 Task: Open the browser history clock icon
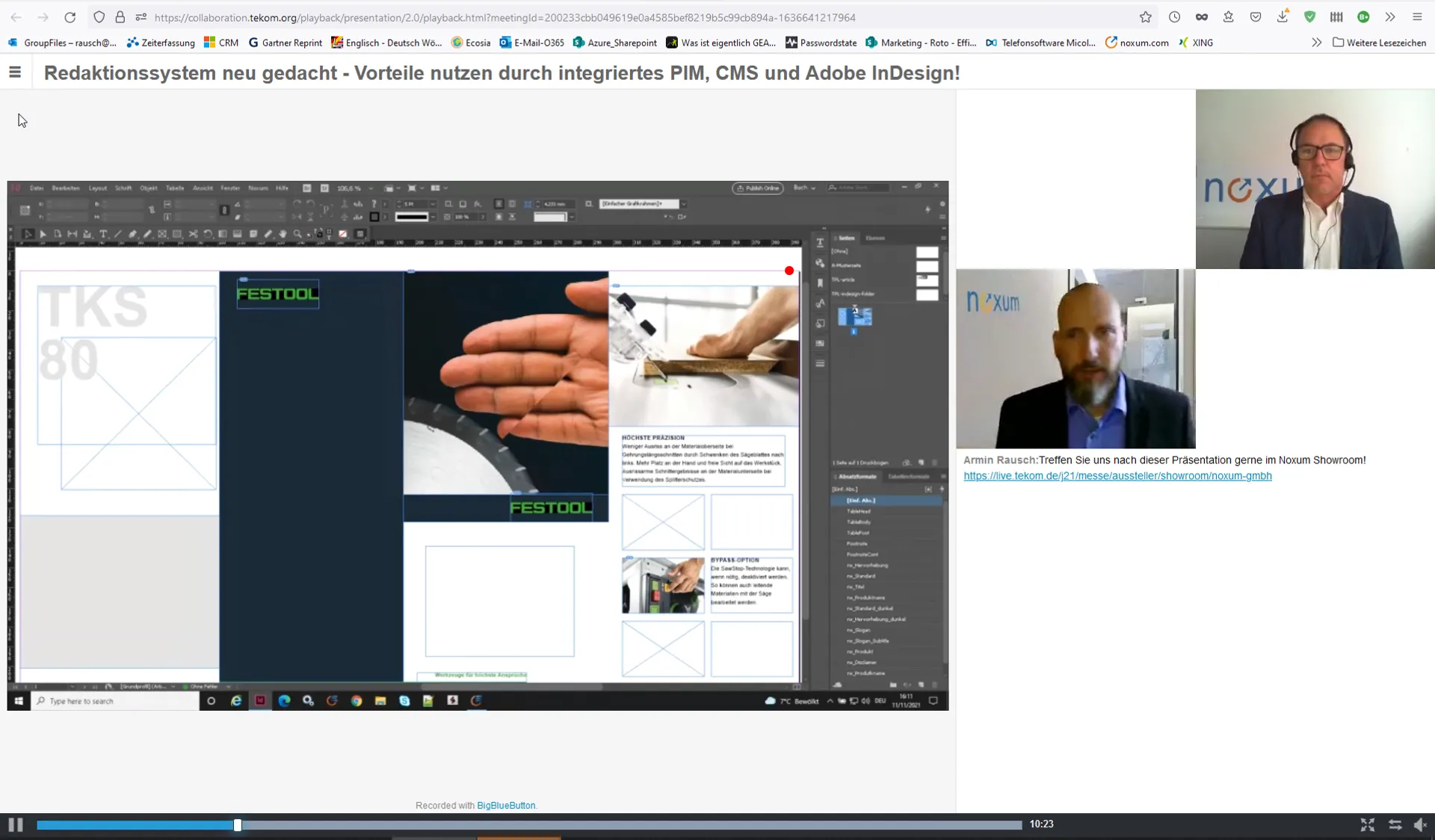pyautogui.click(x=1174, y=17)
